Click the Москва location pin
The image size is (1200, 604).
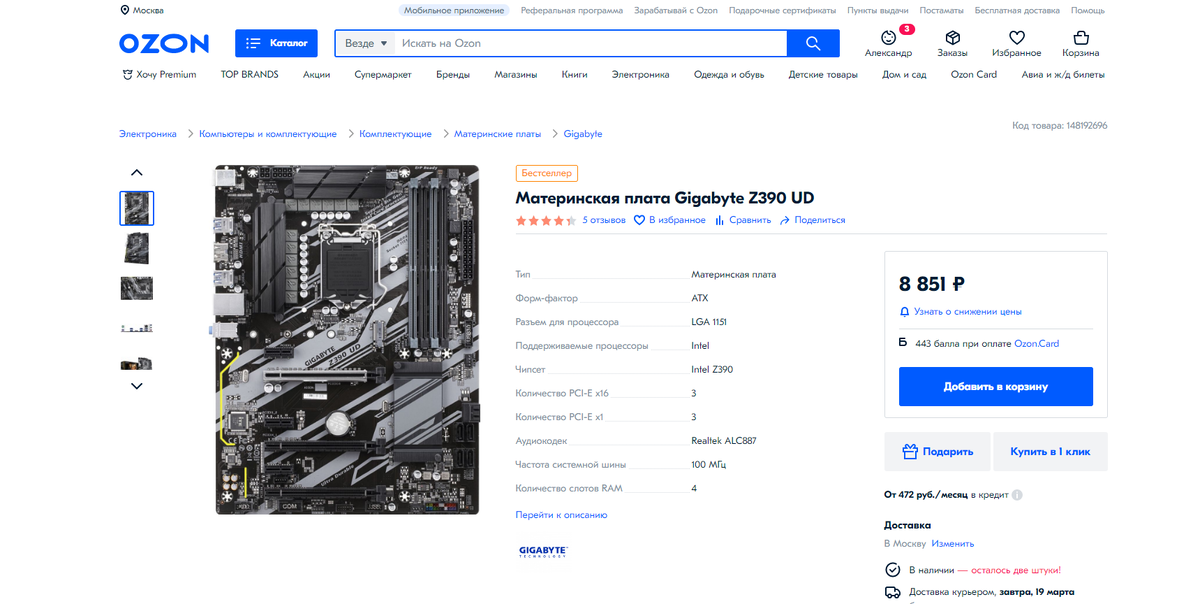[125, 10]
